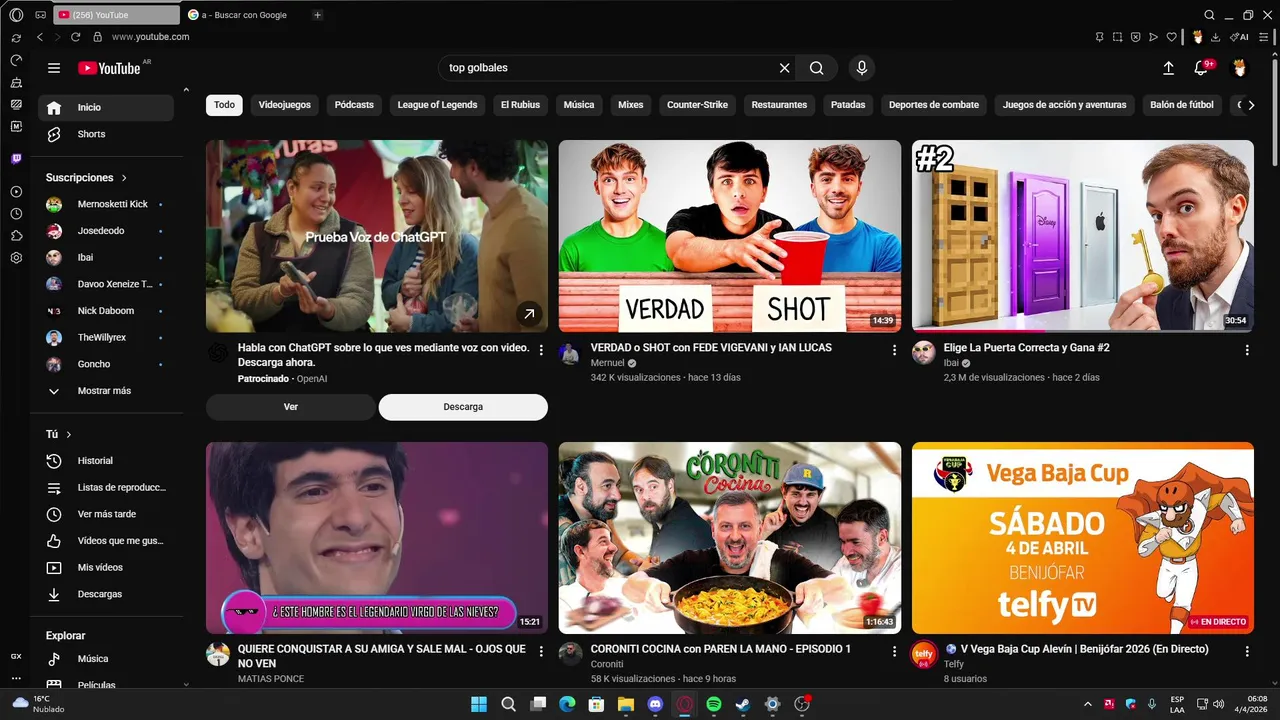
Task: Select the Música category chip
Action: point(579,105)
